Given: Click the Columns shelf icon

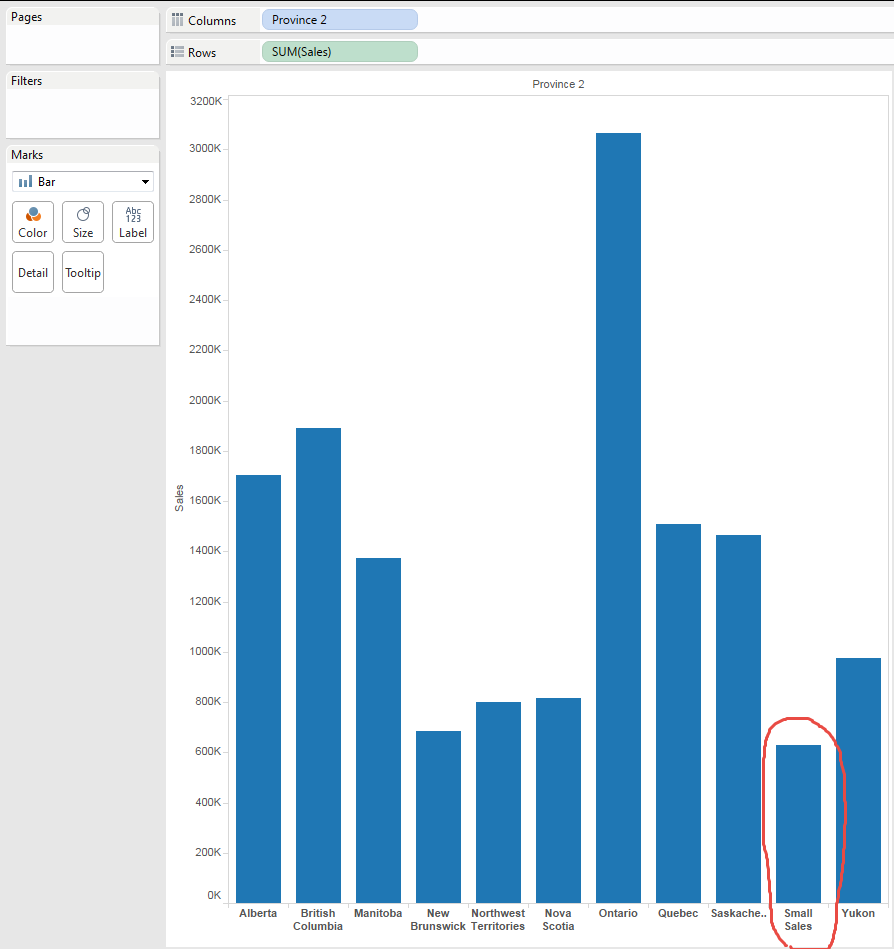Looking at the screenshot, I should coord(177,20).
